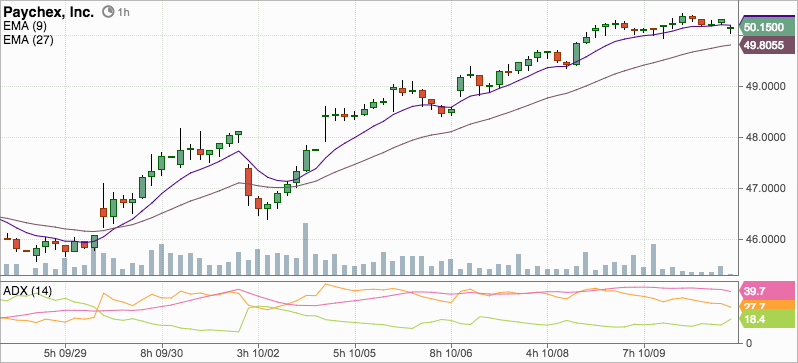Select the EMA (9) indicator label
This screenshot has height=363, width=798.
click(25, 26)
